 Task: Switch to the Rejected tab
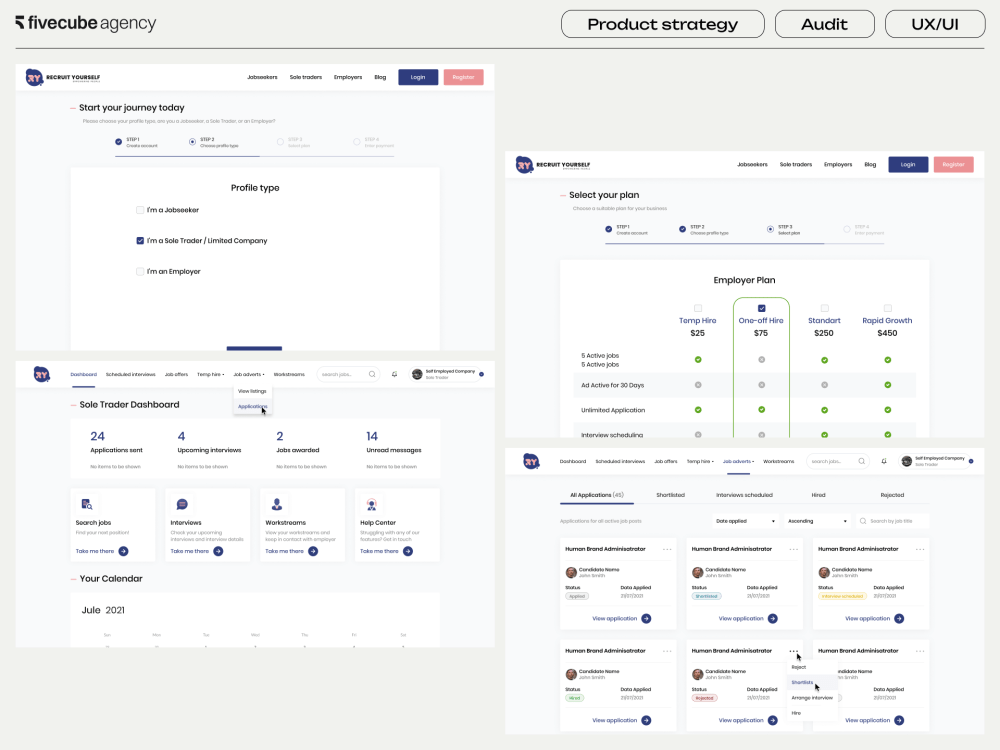[892, 495]
